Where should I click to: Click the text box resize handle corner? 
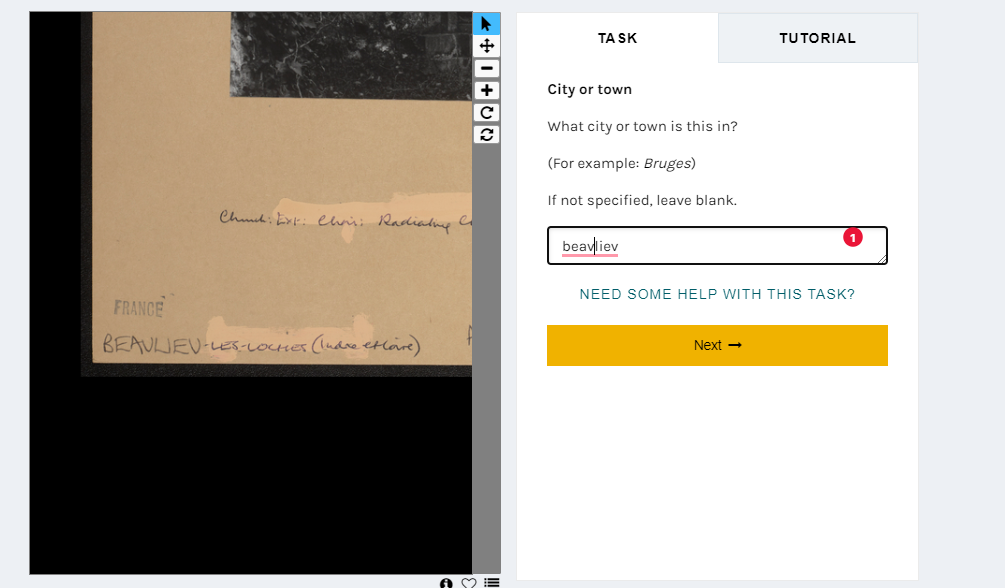click(x=883, y=259)
